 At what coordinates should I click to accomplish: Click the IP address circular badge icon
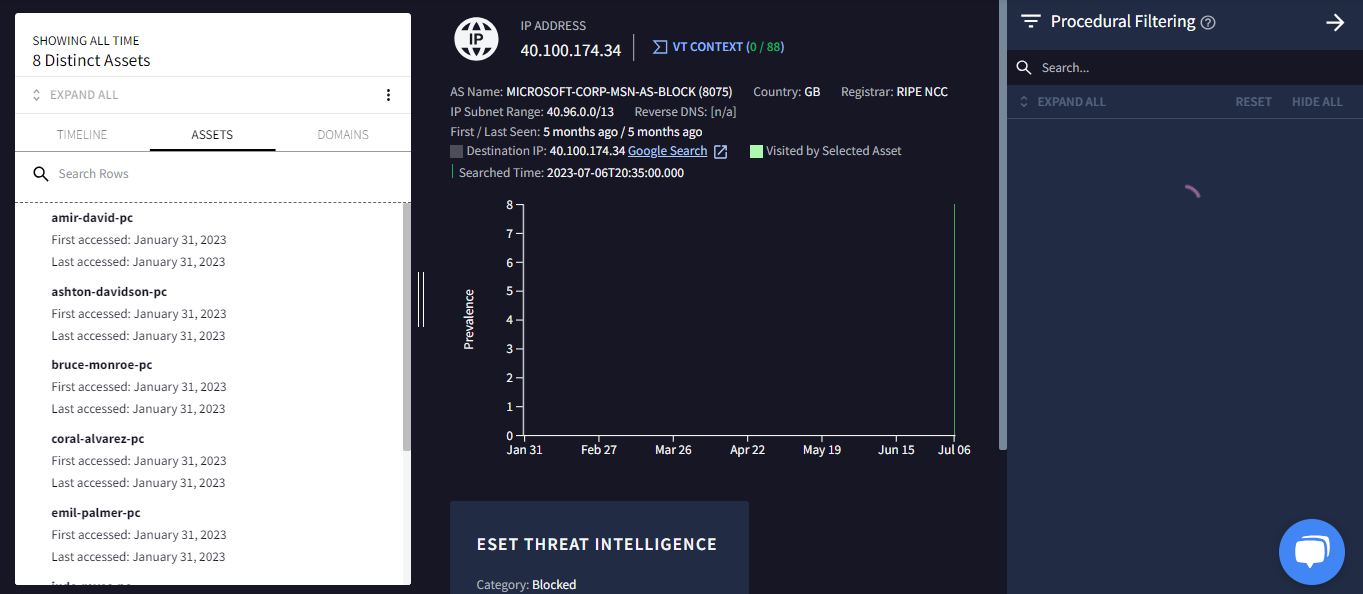click(476, 39)
